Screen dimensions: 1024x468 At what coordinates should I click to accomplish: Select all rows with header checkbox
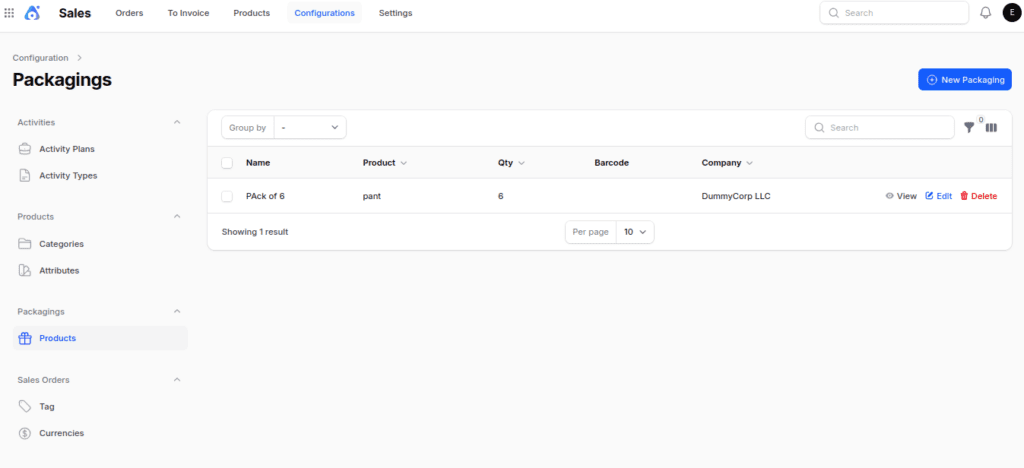point(227,163)
